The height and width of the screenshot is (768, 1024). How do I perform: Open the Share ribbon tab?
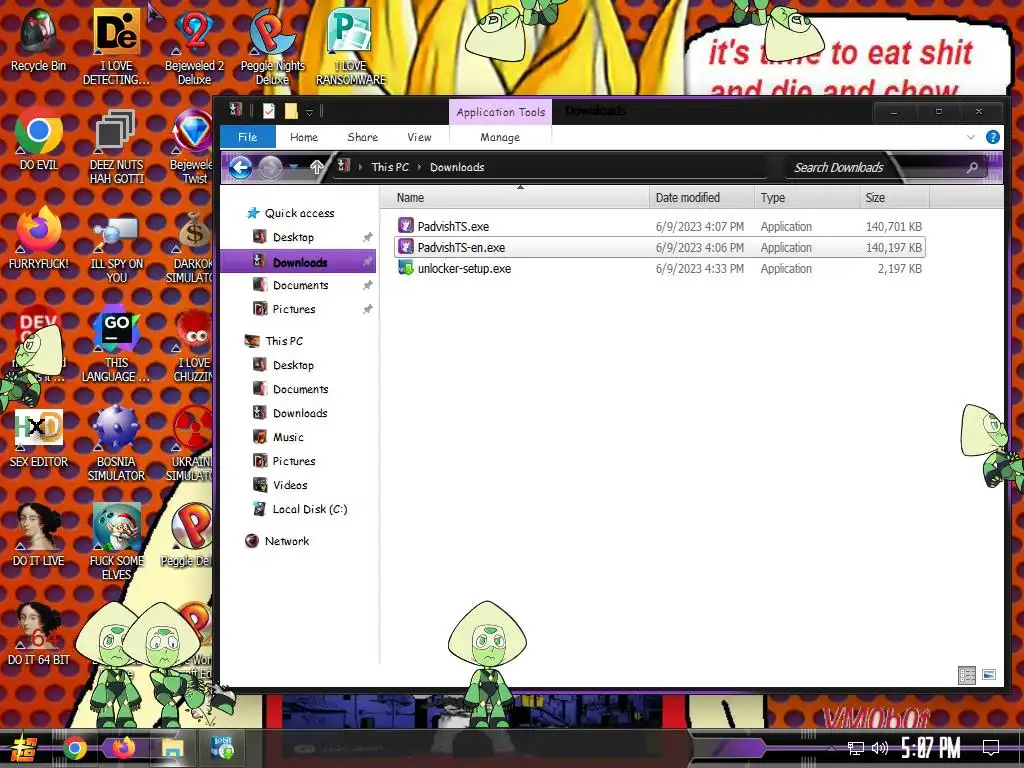[362, 137]
